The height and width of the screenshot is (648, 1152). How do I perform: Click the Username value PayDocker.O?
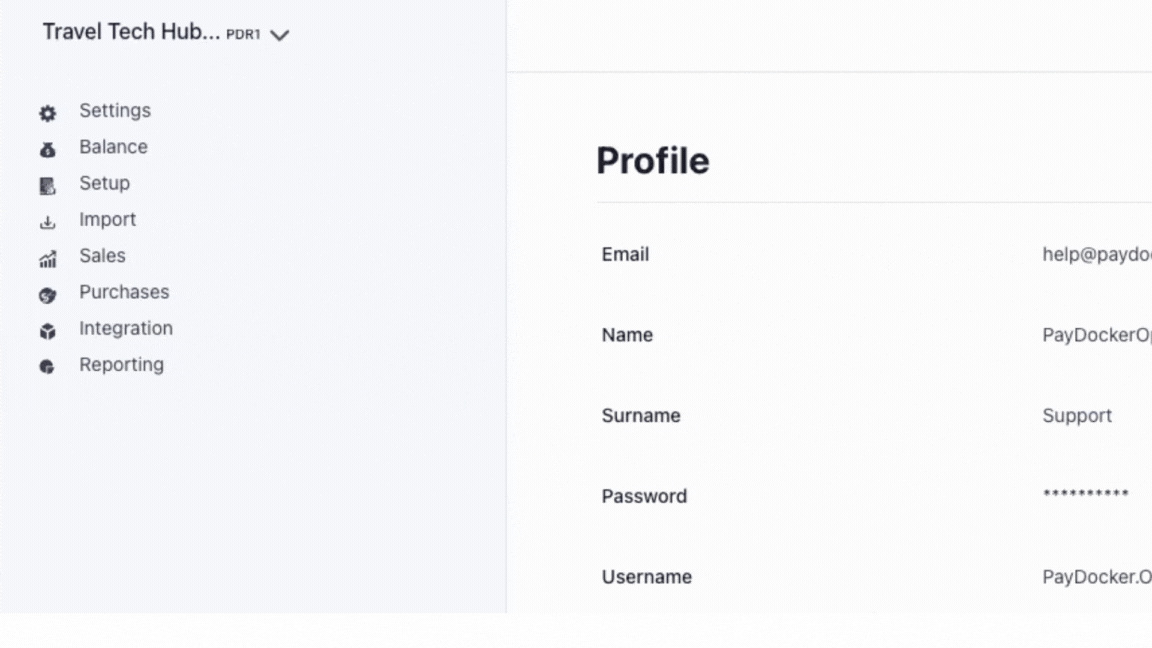pos(1095,576)
